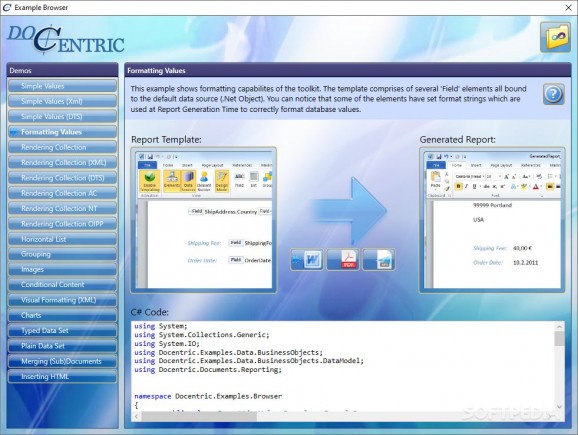This screenshot has width=578, height=435.
Task: Click the Example Browser title bar icon
Action: click(7, 7)
